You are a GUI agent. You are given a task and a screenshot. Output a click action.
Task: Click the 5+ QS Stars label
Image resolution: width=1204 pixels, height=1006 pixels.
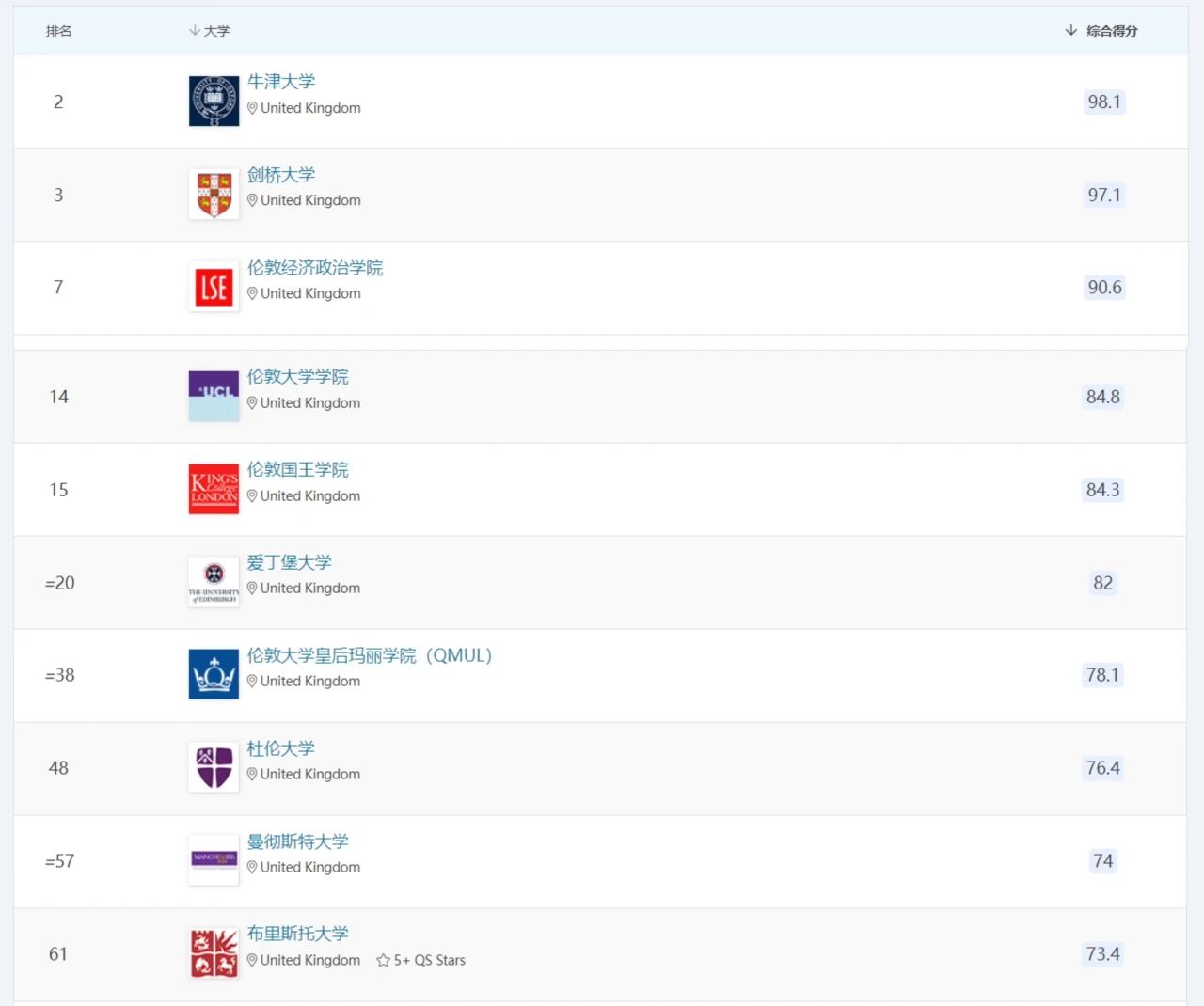coord(430,960)
